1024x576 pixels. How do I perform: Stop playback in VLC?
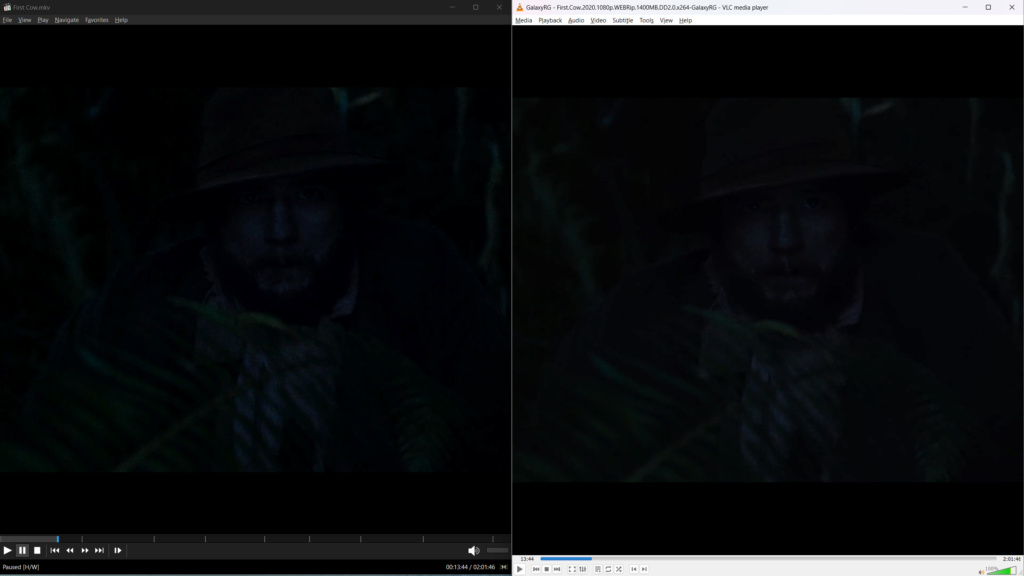[x=547, y=569]
